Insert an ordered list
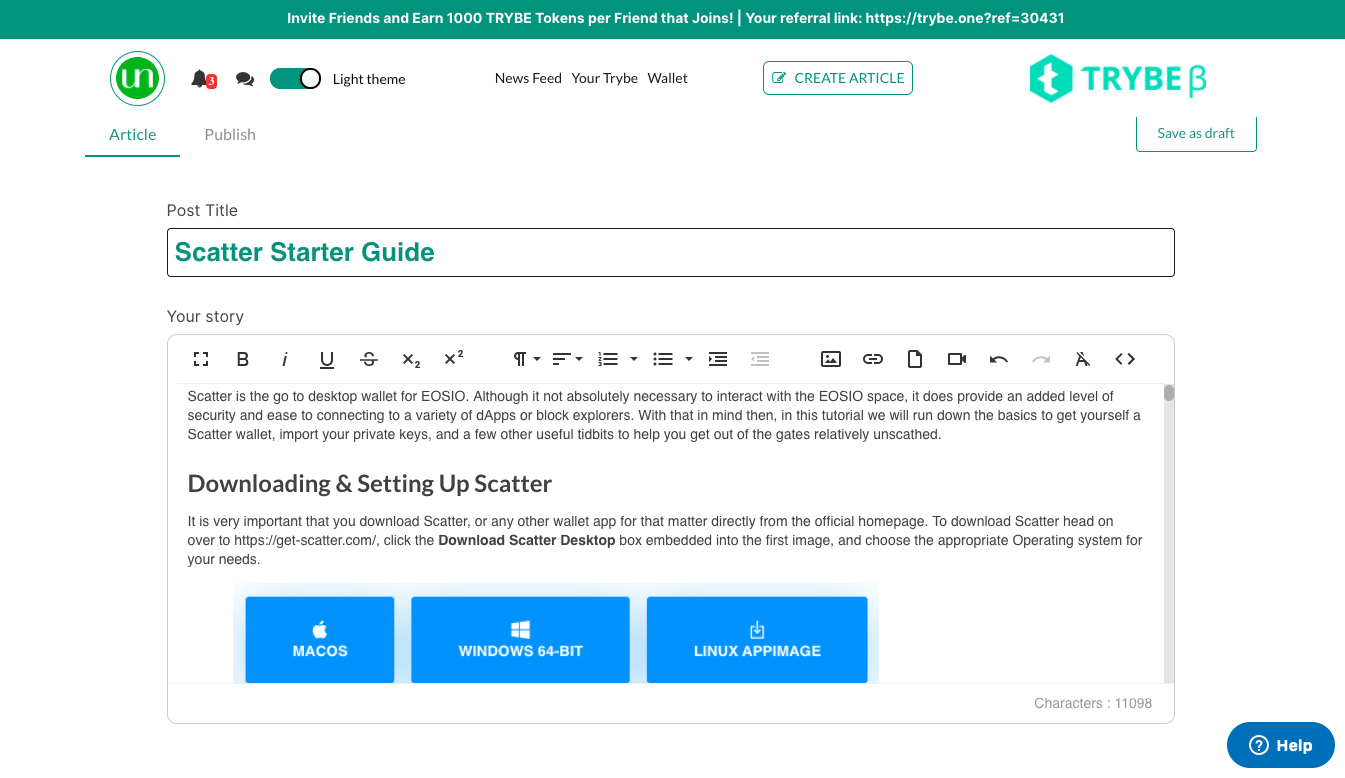Image resolution: width=1345 pixels, height=778 pixels. [x=607, y=359]
